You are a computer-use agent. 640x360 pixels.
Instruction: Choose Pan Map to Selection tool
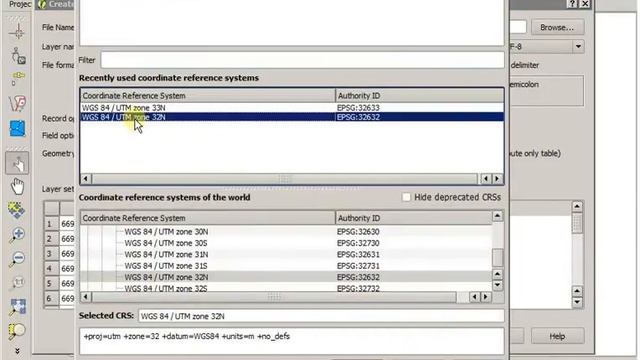17,210
